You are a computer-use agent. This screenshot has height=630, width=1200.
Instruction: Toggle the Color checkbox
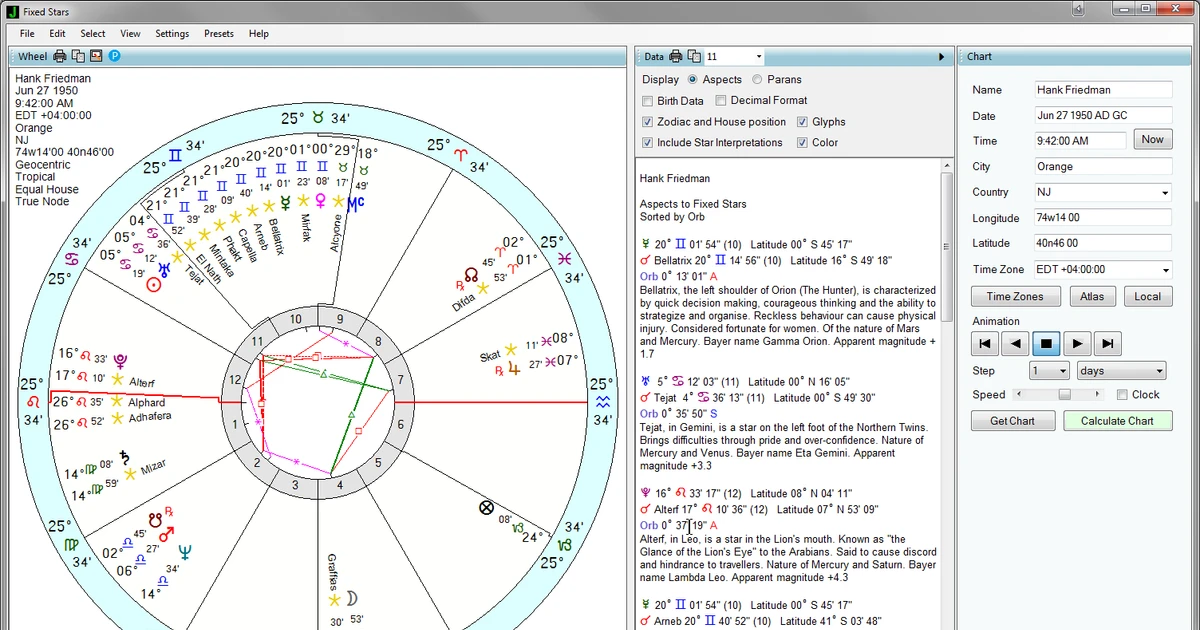pyautogui.click(x=803, y=143)
